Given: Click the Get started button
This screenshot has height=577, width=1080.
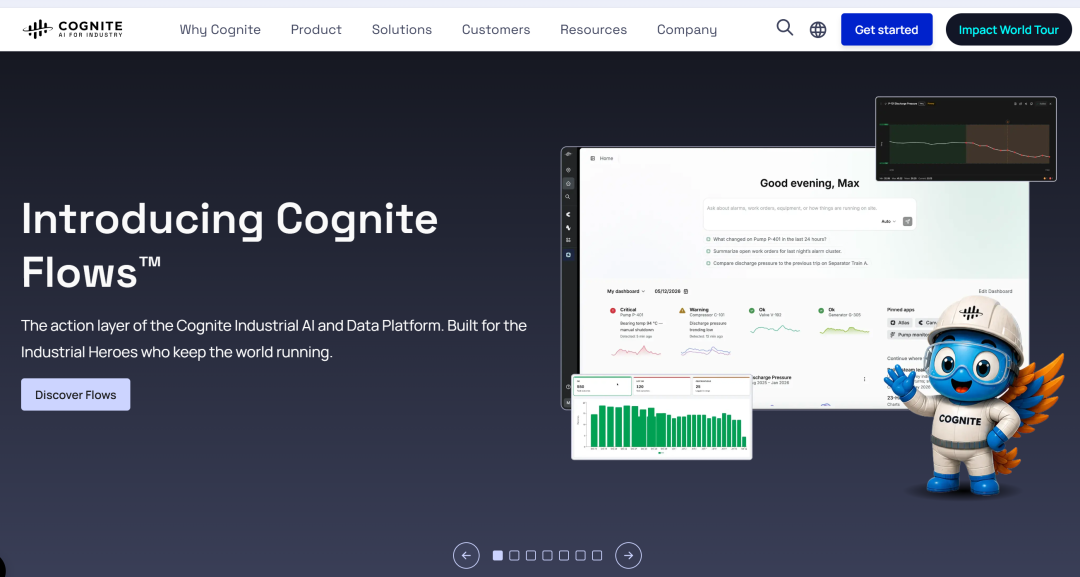Looking at the screenshot, I should click(x=886, y=30).
